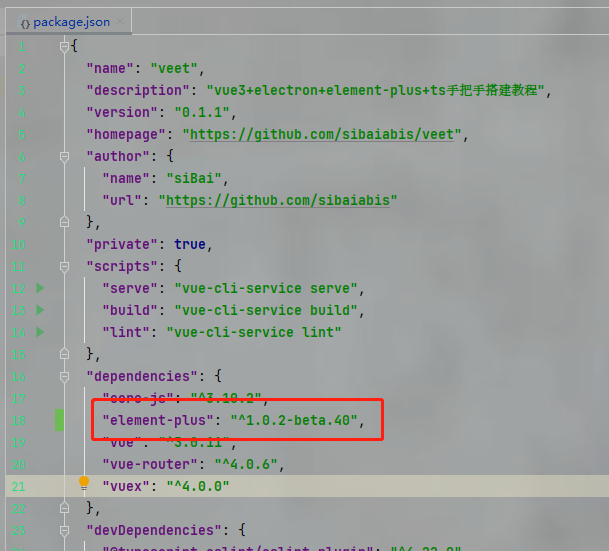
Task: Click line number 1 in gutter
Action: [22, 47]
